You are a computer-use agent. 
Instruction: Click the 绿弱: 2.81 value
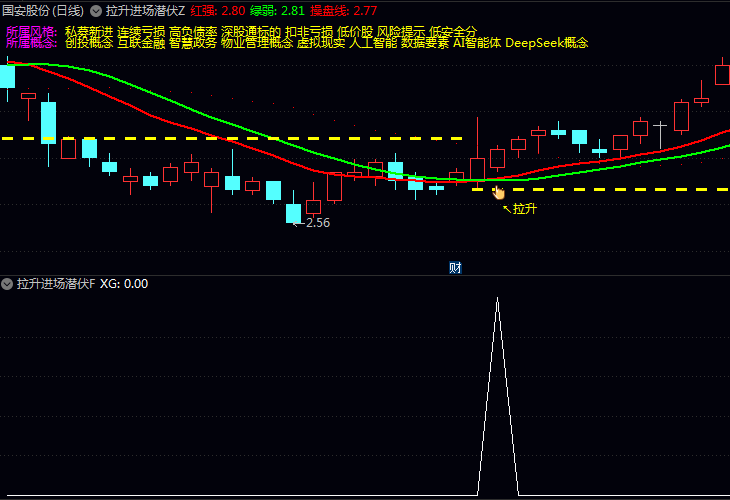point(277,11)
